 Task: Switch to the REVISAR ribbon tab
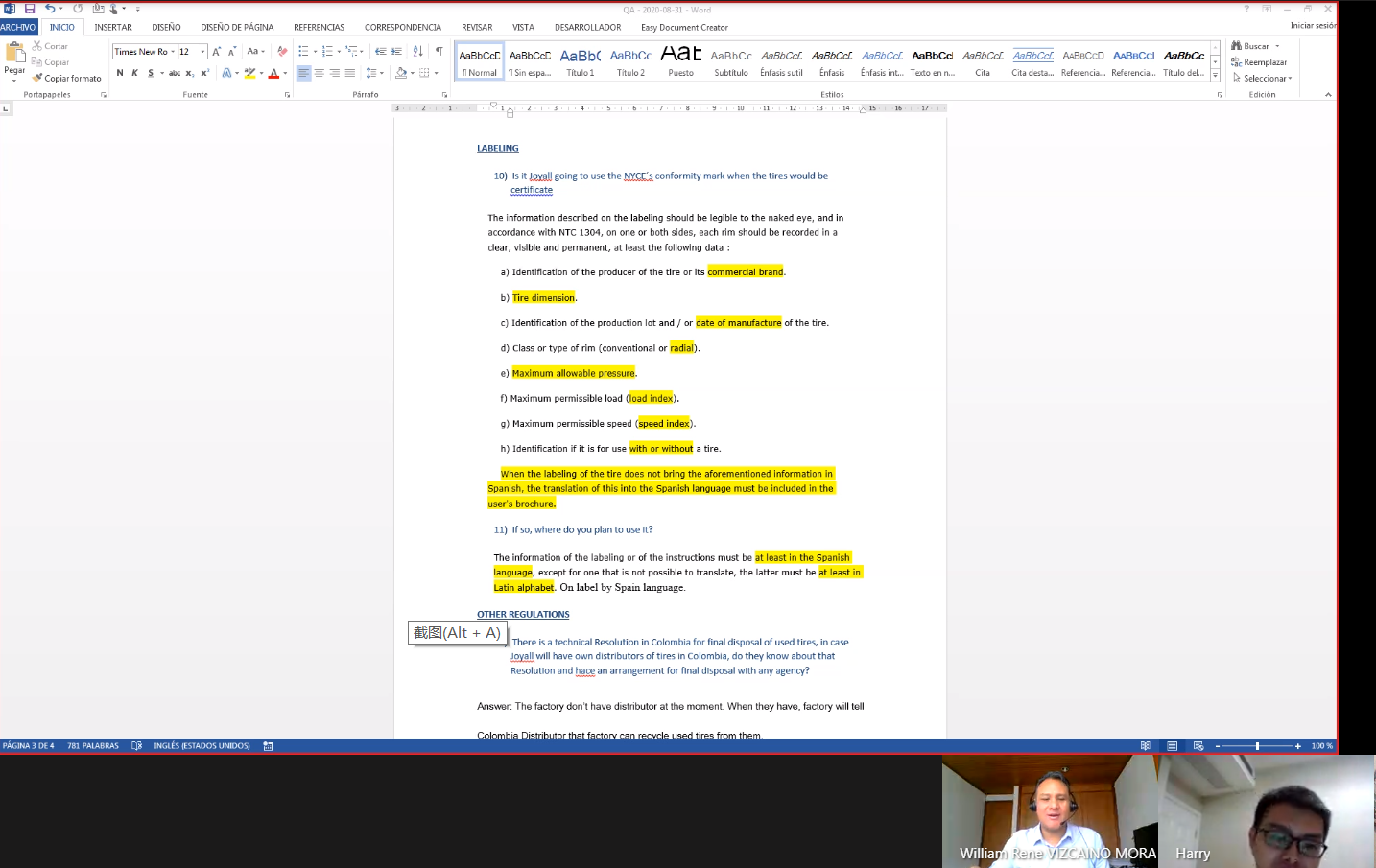pyautogui.click(x=477, y=28)
